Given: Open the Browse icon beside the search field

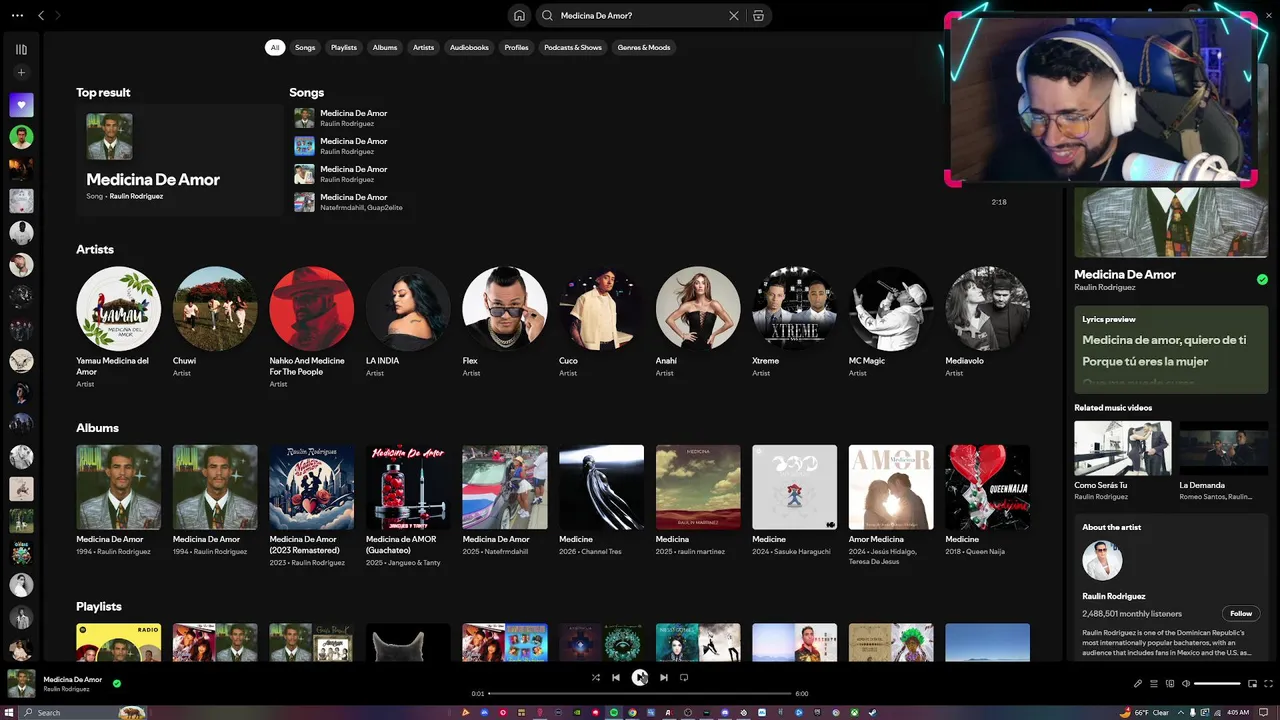Looking at the screenshot, I should tap(758, 15).
